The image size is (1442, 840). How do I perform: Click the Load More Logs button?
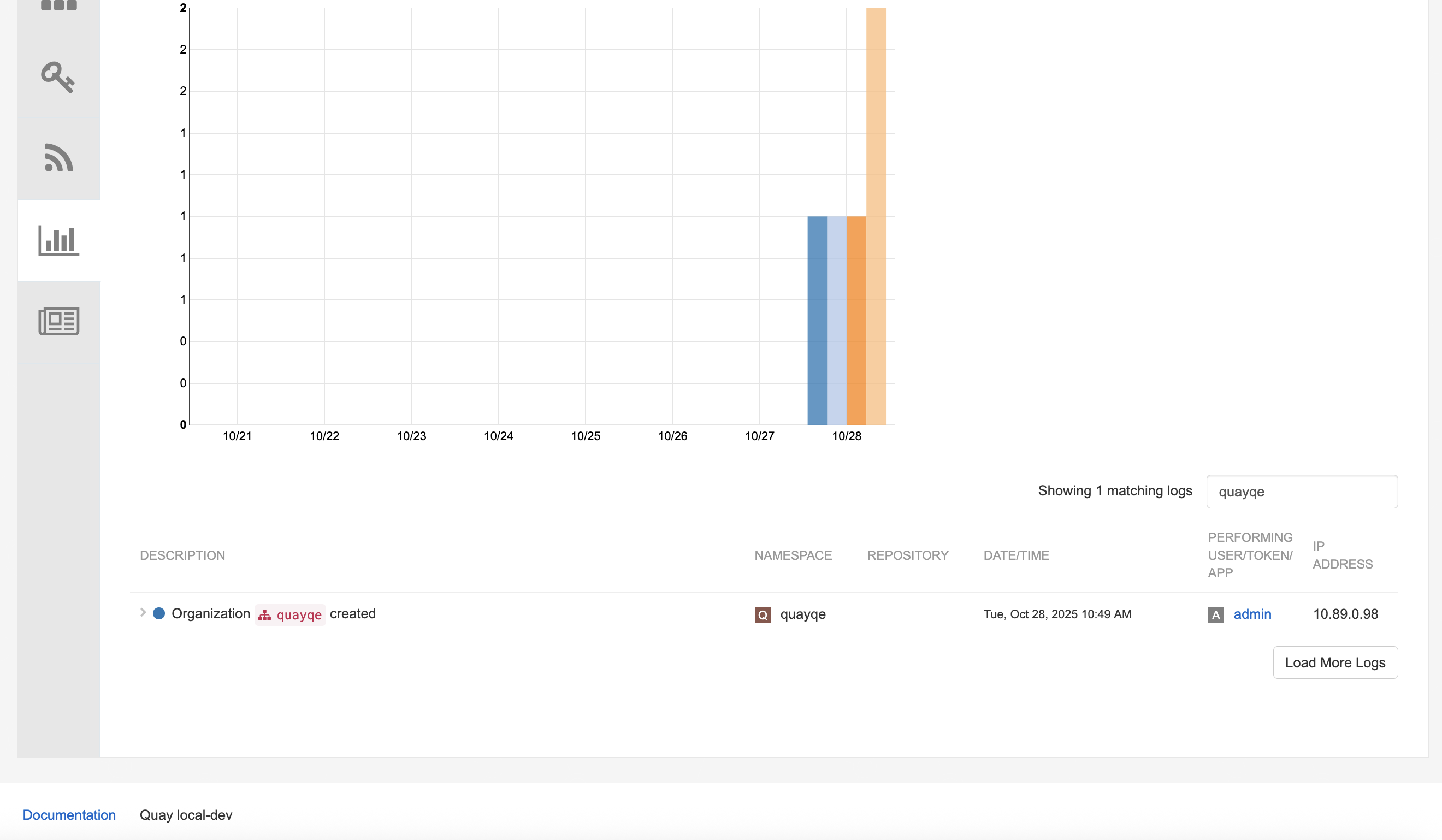tap(1334, 662)
